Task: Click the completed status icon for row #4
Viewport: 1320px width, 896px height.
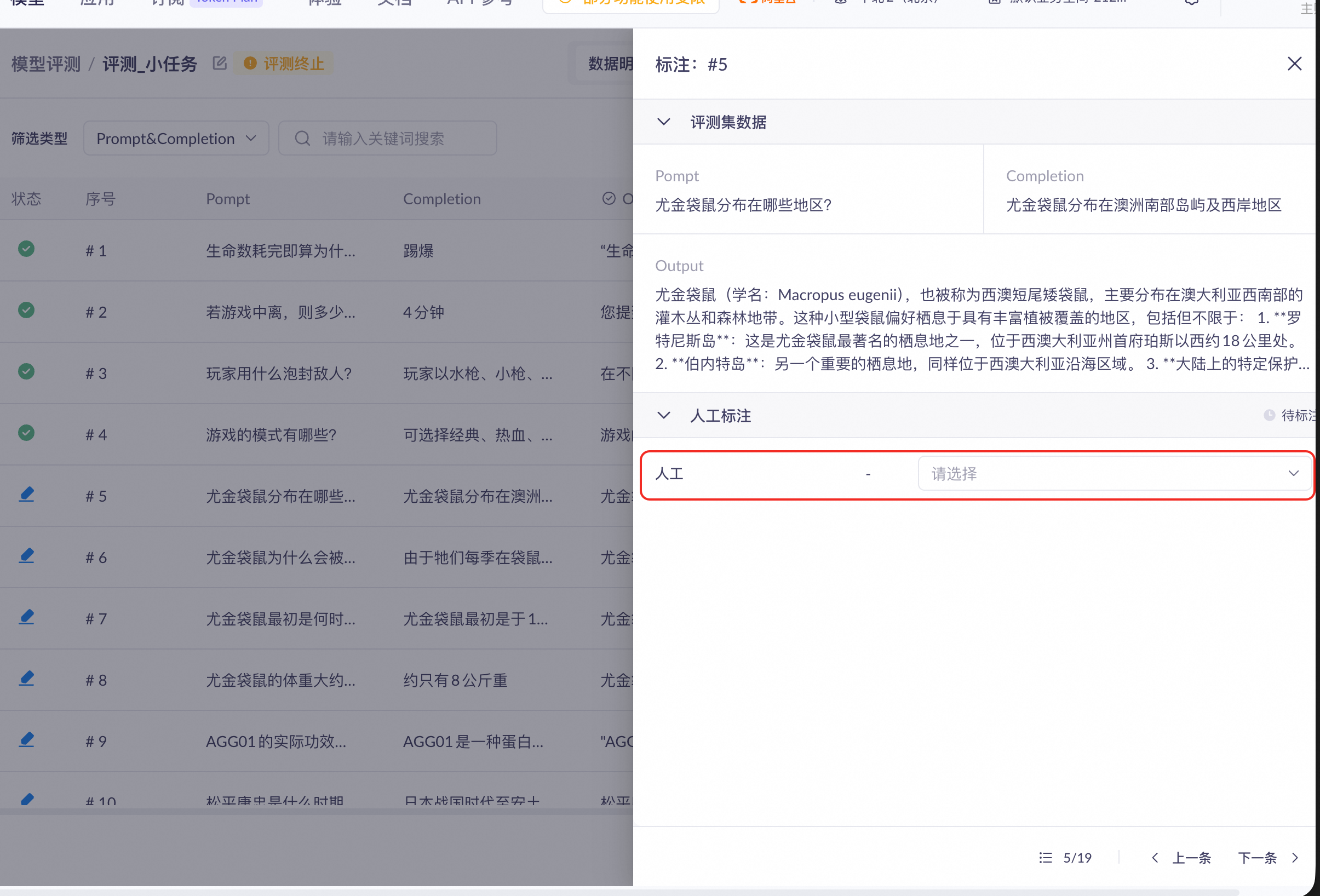Action: click(x=26, y=433)
